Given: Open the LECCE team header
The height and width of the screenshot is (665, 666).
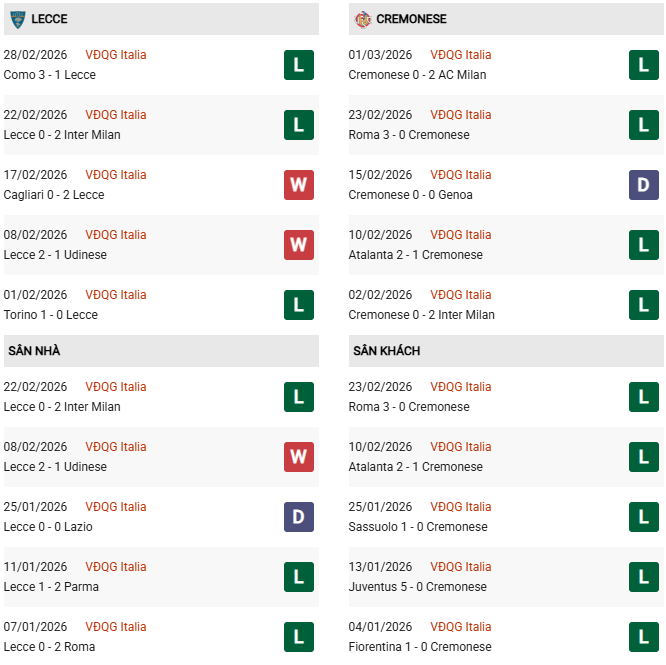Looking at the screenshot, I should coord(49,19).
